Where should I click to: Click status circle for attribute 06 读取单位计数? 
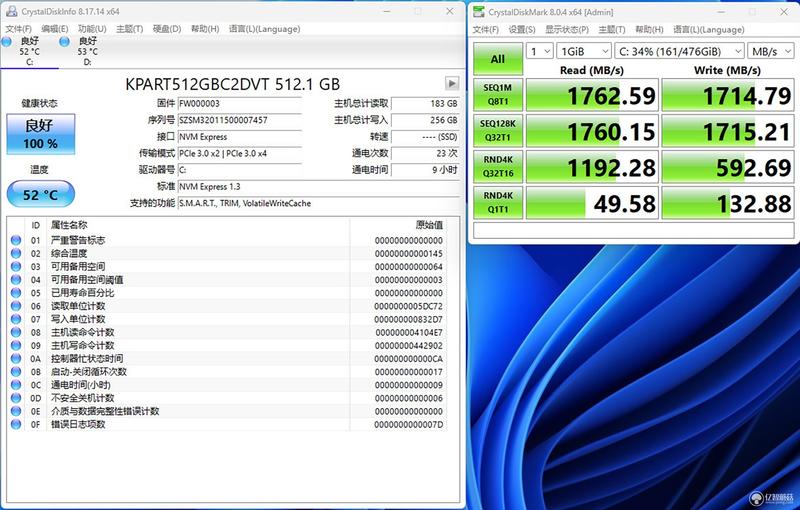point(16,306)
